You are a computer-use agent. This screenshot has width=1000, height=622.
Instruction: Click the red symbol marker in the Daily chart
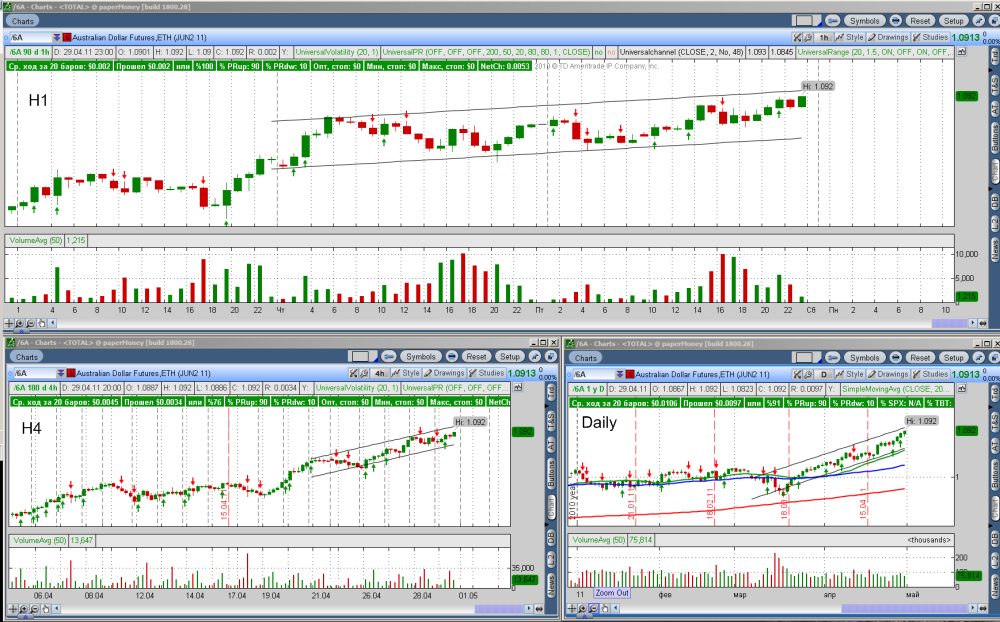(x=629, y=374)
